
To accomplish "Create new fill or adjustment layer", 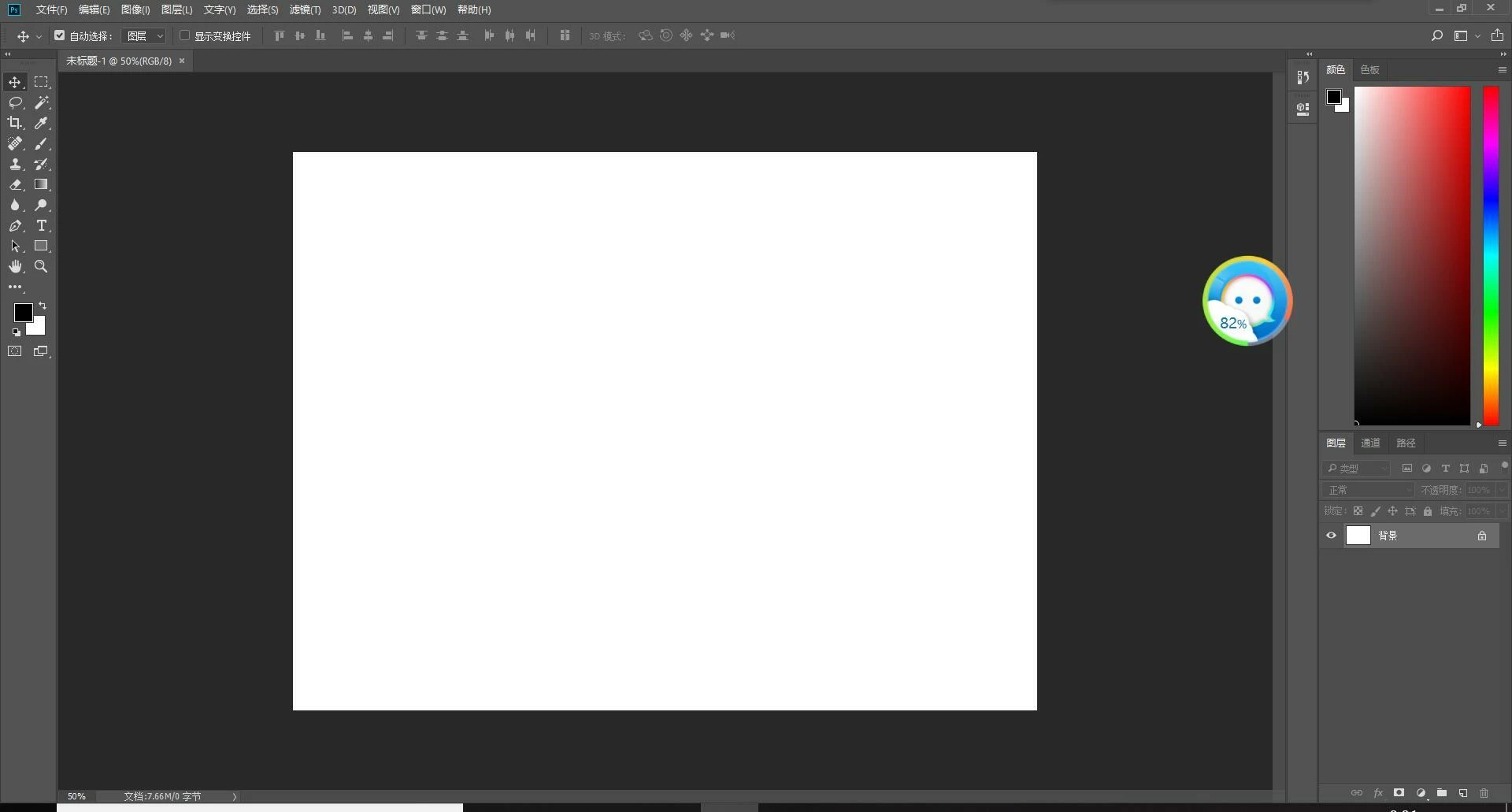I will pyautogui.click(x=1421, y=793).
